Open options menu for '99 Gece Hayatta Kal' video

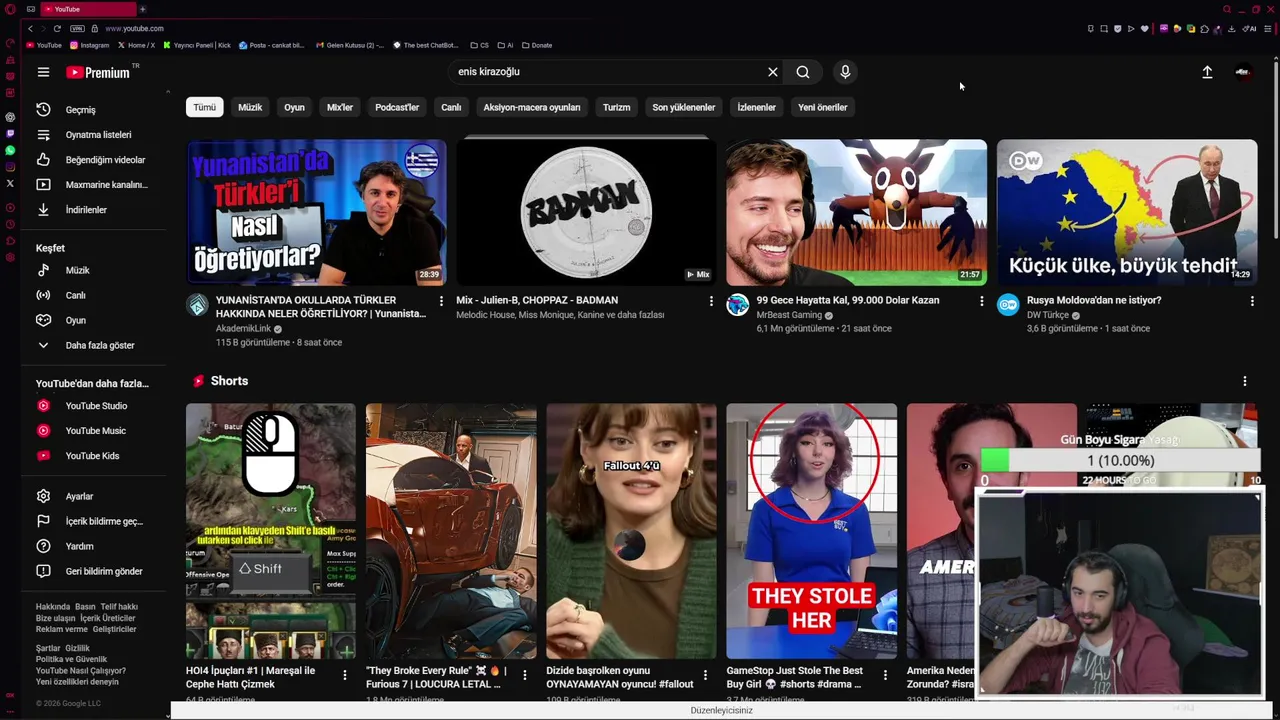[x=981, y=301]
